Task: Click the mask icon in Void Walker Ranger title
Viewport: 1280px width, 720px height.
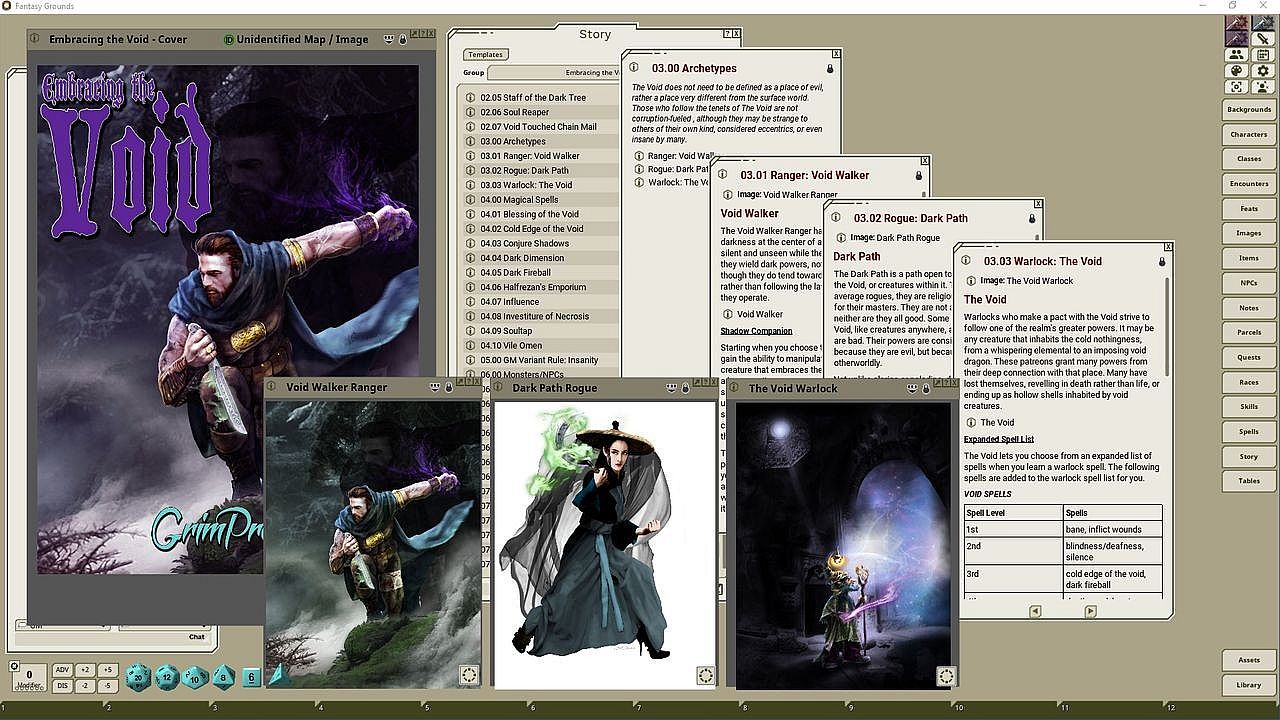Action: pyautogui.click(x=435, y=387)
